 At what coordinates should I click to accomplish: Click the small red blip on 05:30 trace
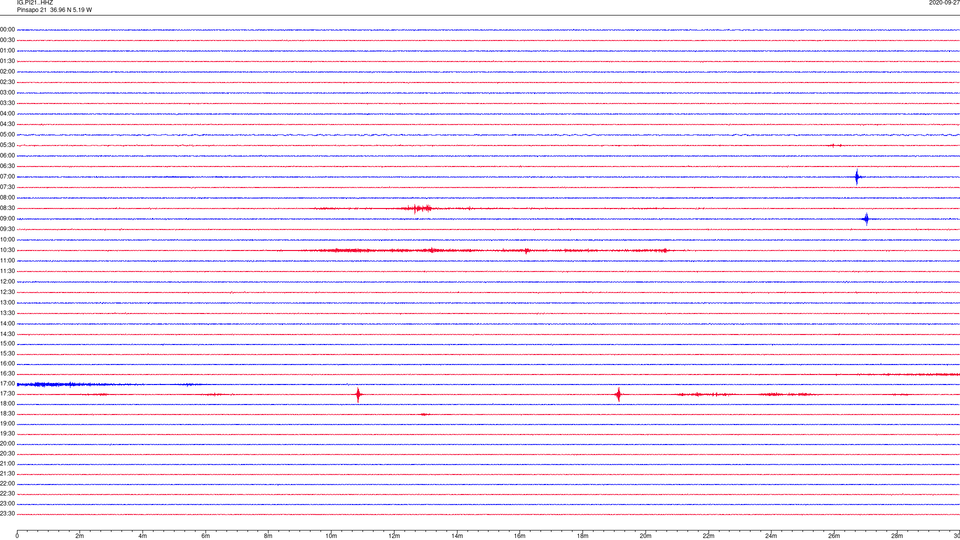pos(834,146)
